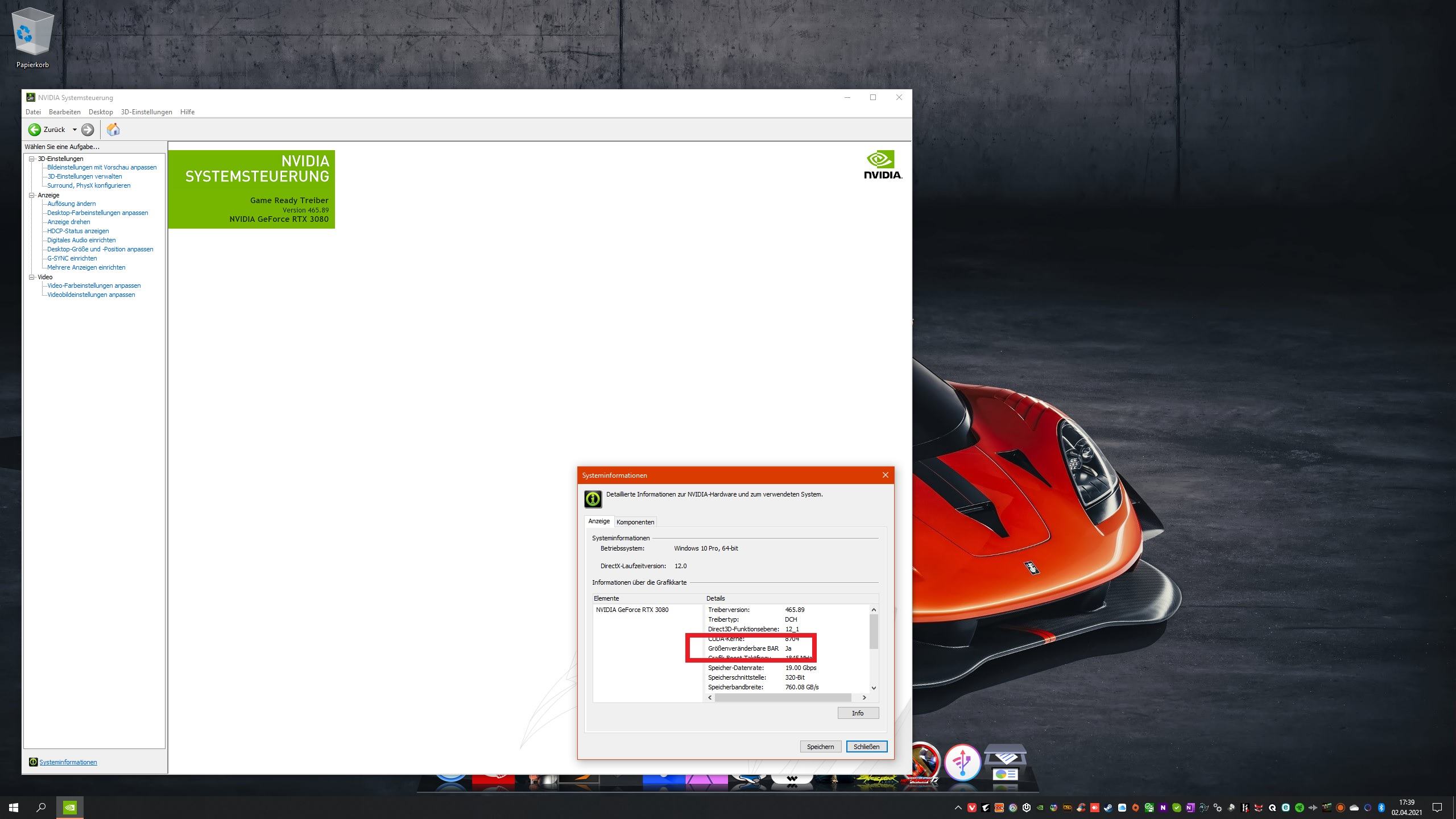The width and height of the screenshot is (1456, 819).
Task: Collapse the 3D-Einstellungen tree node
Action: point(32,159)
